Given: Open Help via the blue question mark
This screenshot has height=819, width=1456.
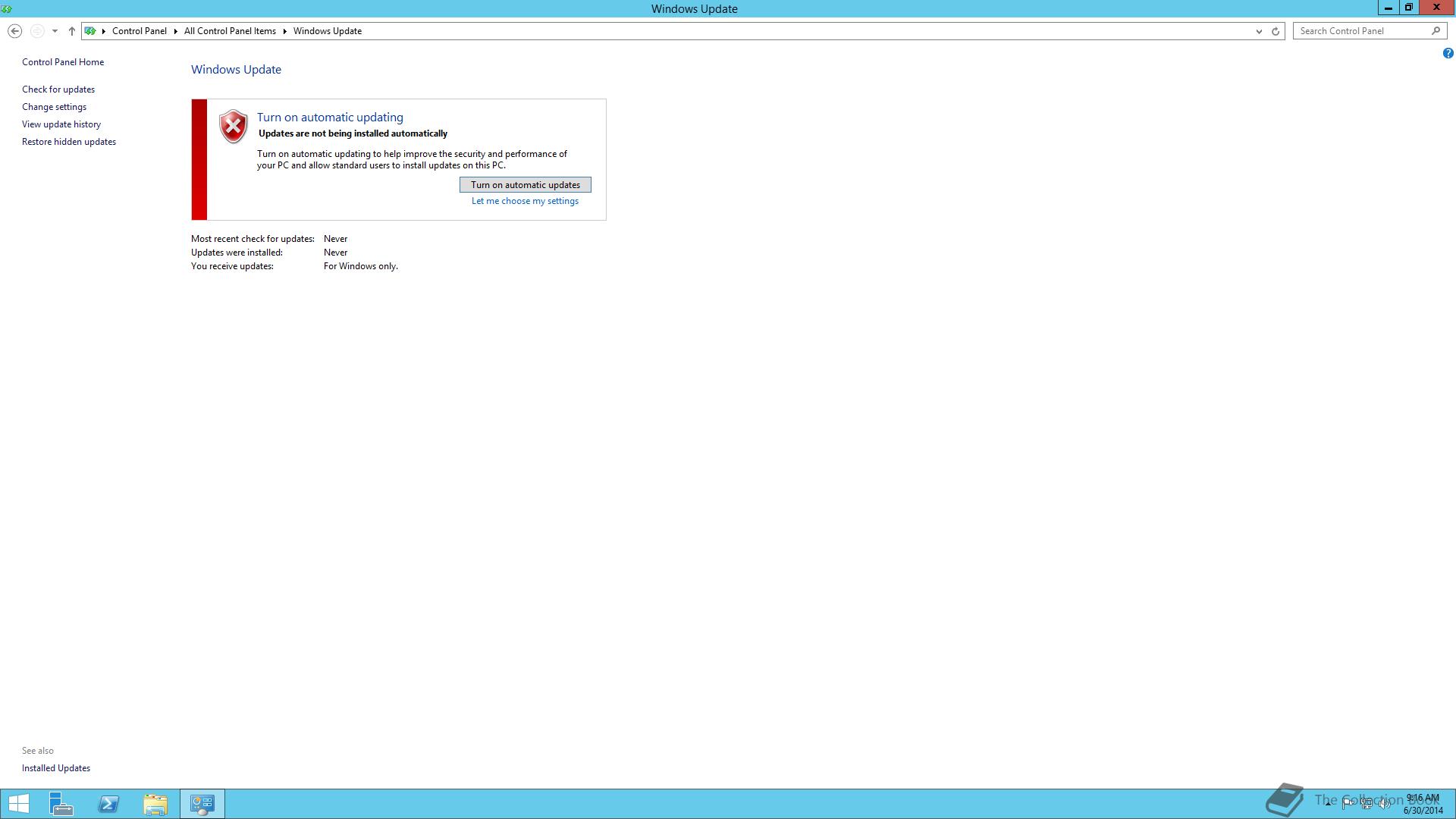Looking at the screenshot, I should click(1448, 53).
